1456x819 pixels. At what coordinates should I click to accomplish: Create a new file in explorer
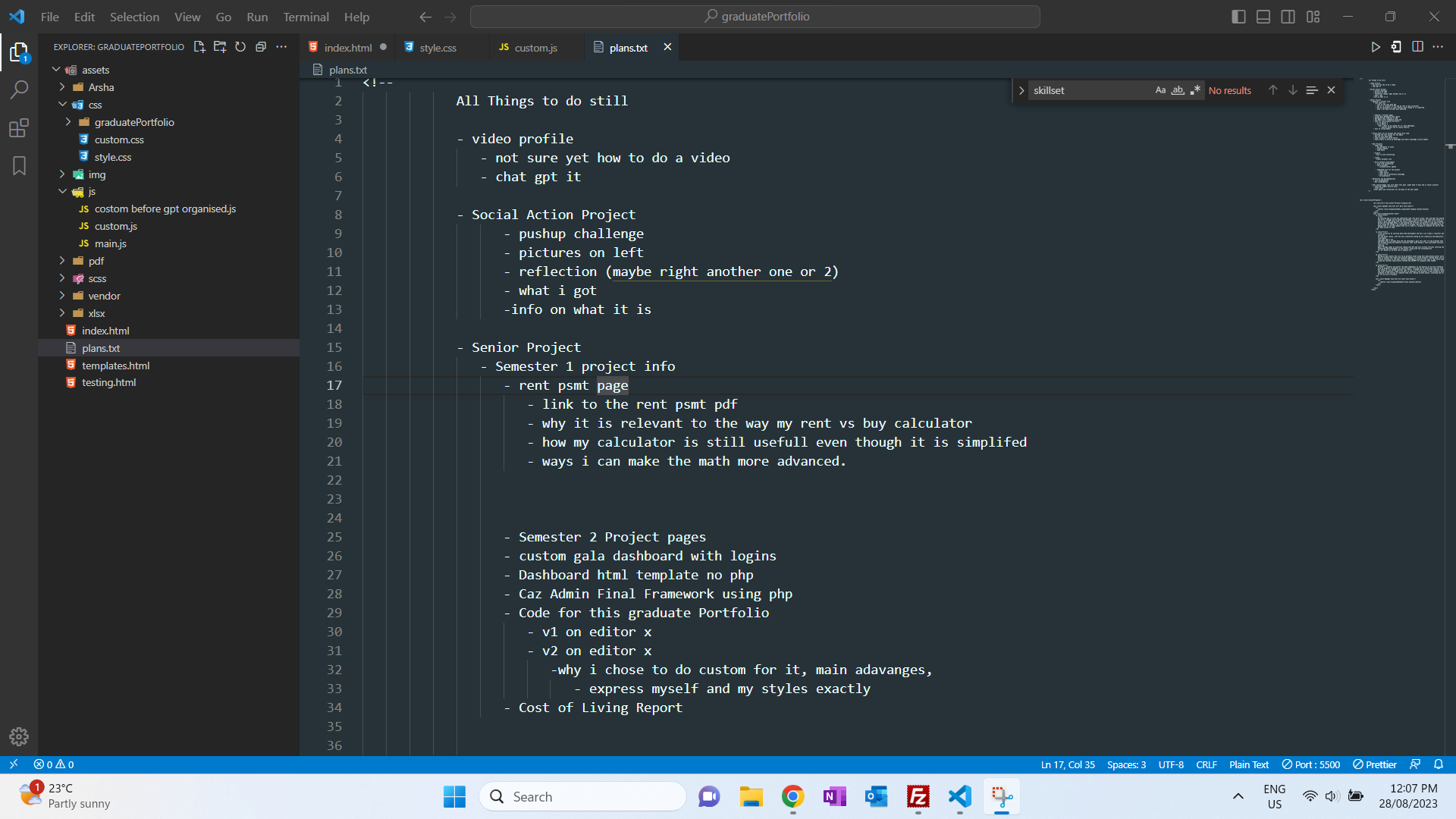point(199,47)
